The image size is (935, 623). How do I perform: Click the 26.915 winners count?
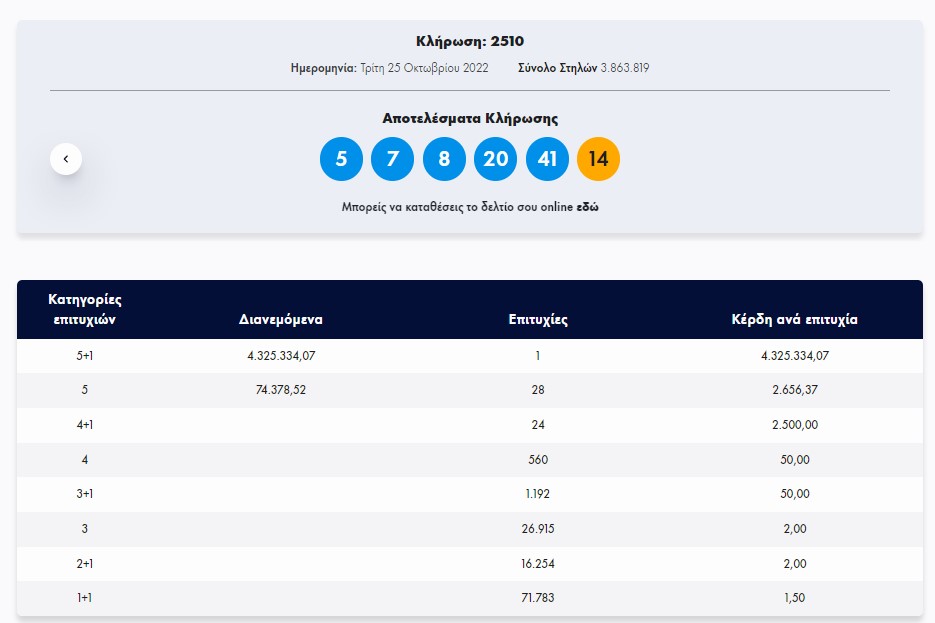click(x=538, y=529)
